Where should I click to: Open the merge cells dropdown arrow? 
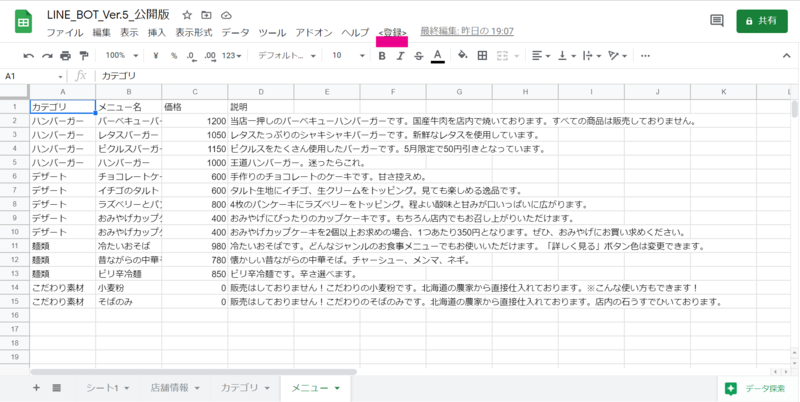(x=516, y=56)
